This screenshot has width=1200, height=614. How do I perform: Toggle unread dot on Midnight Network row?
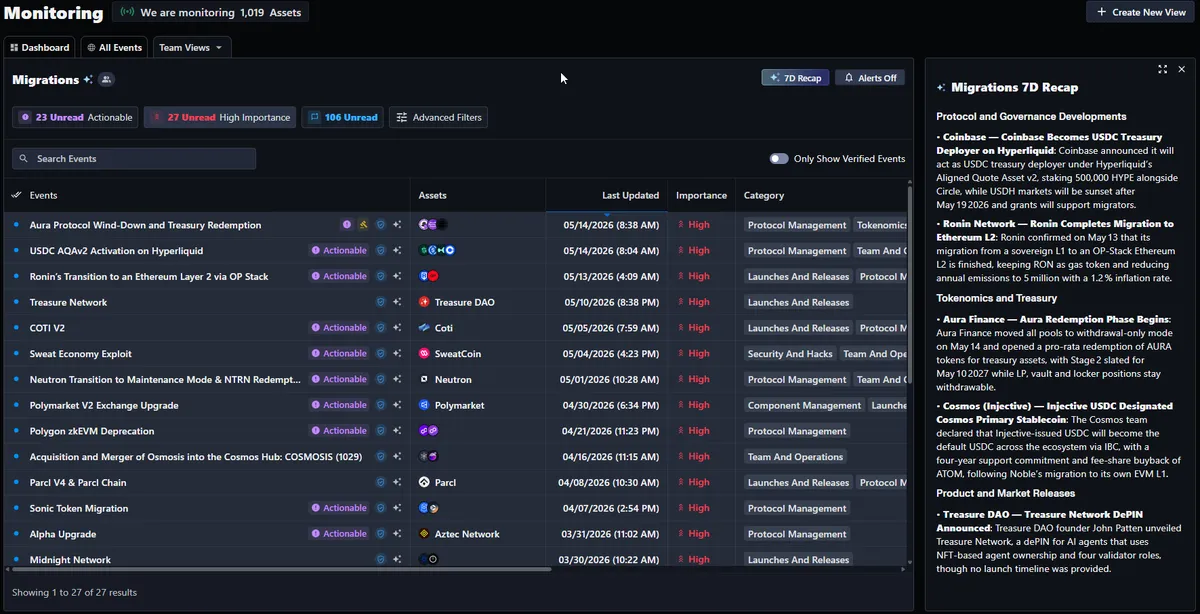click(x=16, y=560)
